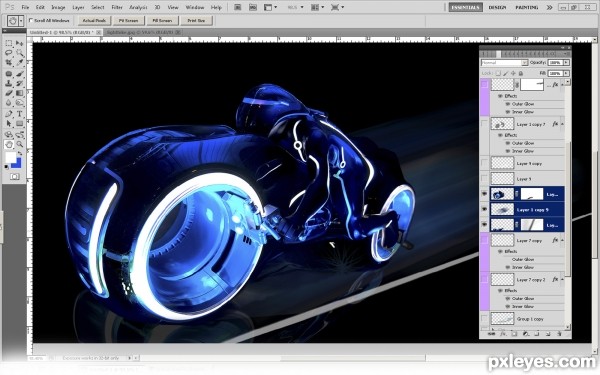Select the Eraser tool
Image resolution: width=600 pixels, height=375 pixels.
[x=8, y=93]
